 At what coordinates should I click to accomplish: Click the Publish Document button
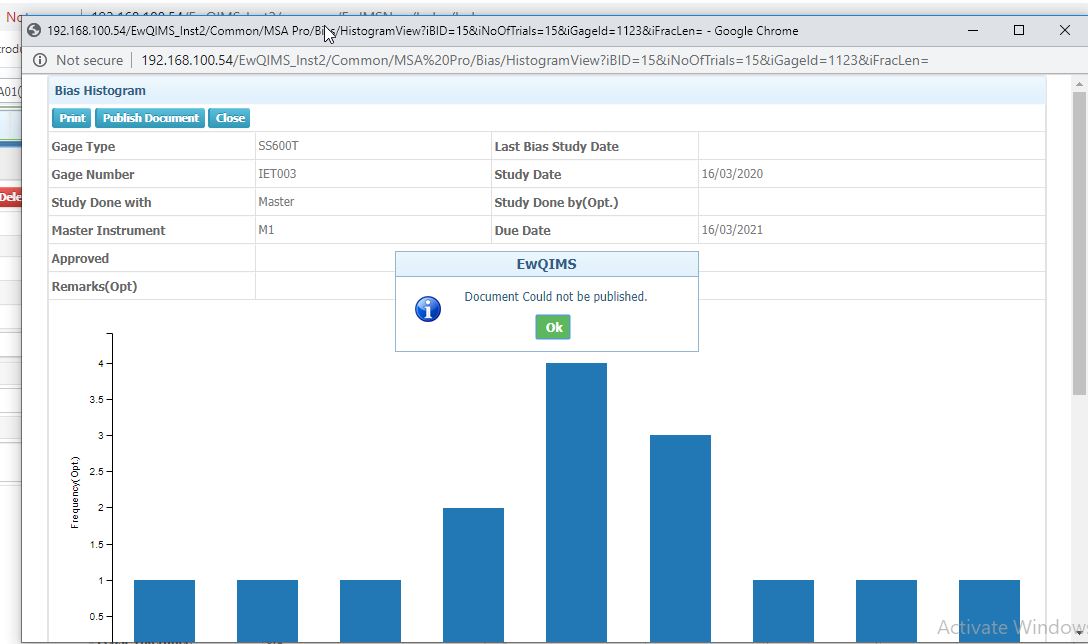pos(150,118)
